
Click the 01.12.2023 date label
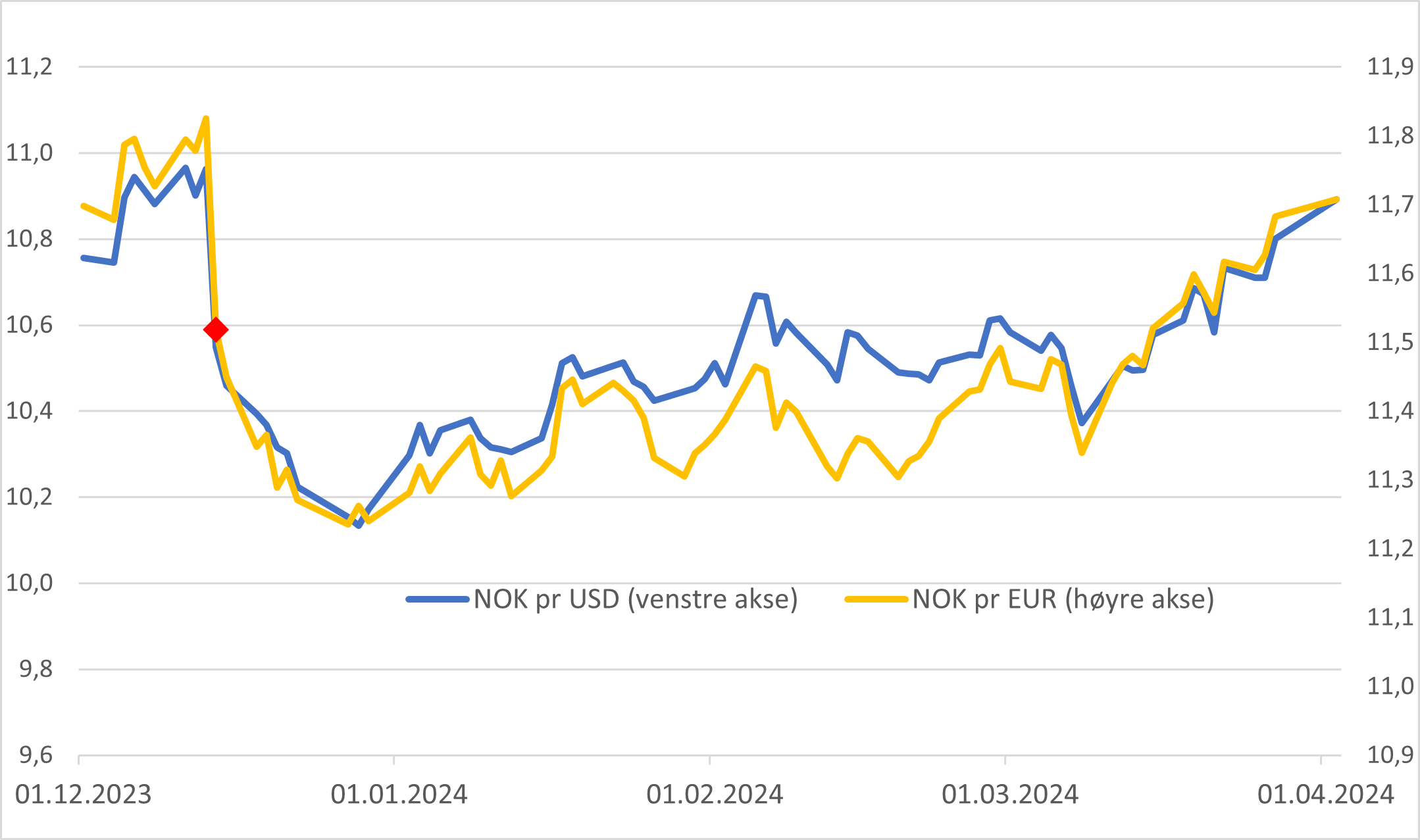84,795
